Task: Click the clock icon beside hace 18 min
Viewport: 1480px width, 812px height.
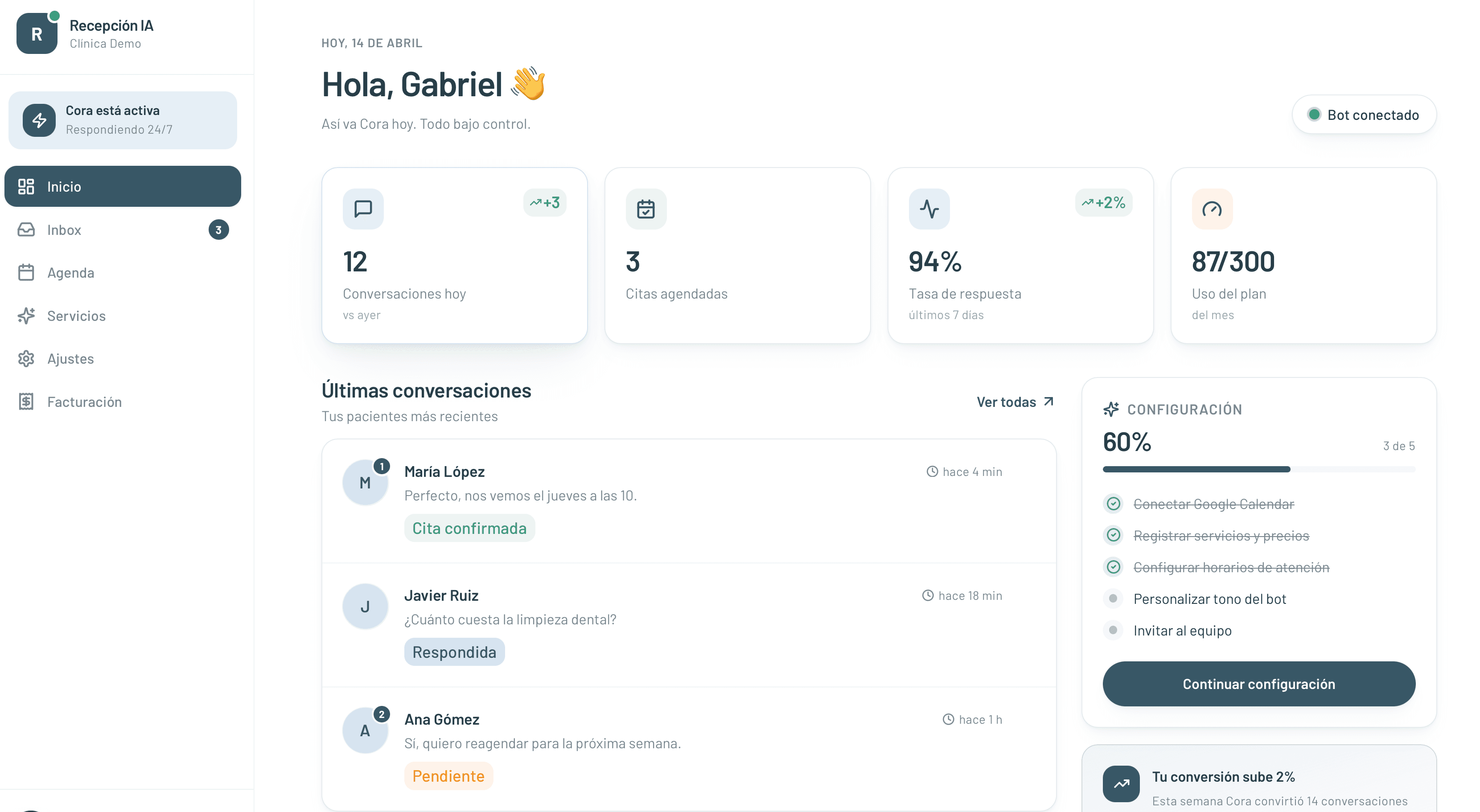Action: [x=928, y=596]
